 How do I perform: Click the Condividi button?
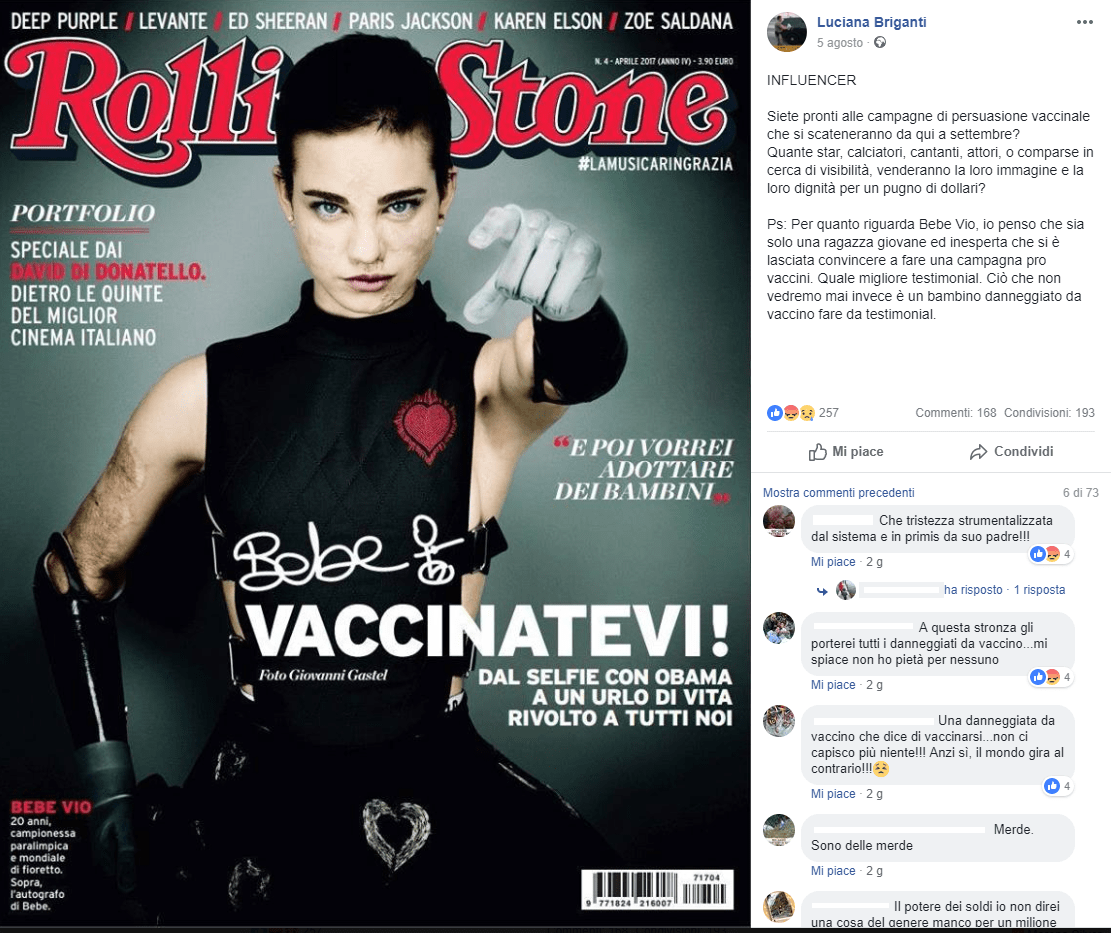coord(1011,452)
